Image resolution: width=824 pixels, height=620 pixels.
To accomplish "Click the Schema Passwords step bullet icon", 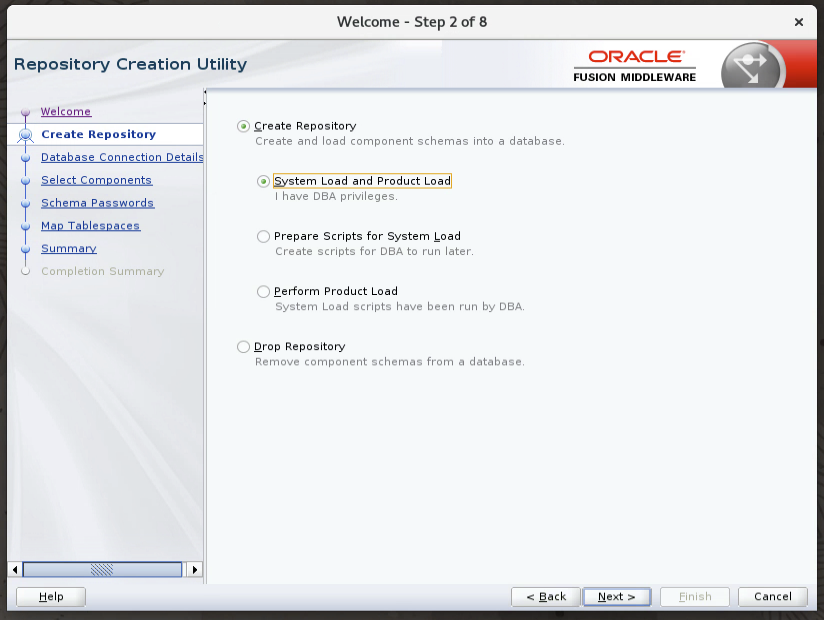I will pos(25,203).
